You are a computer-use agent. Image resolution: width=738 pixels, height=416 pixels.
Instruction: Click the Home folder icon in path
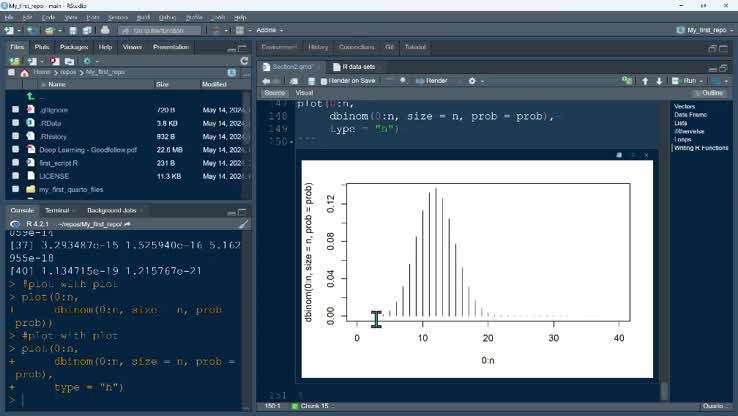24,72
